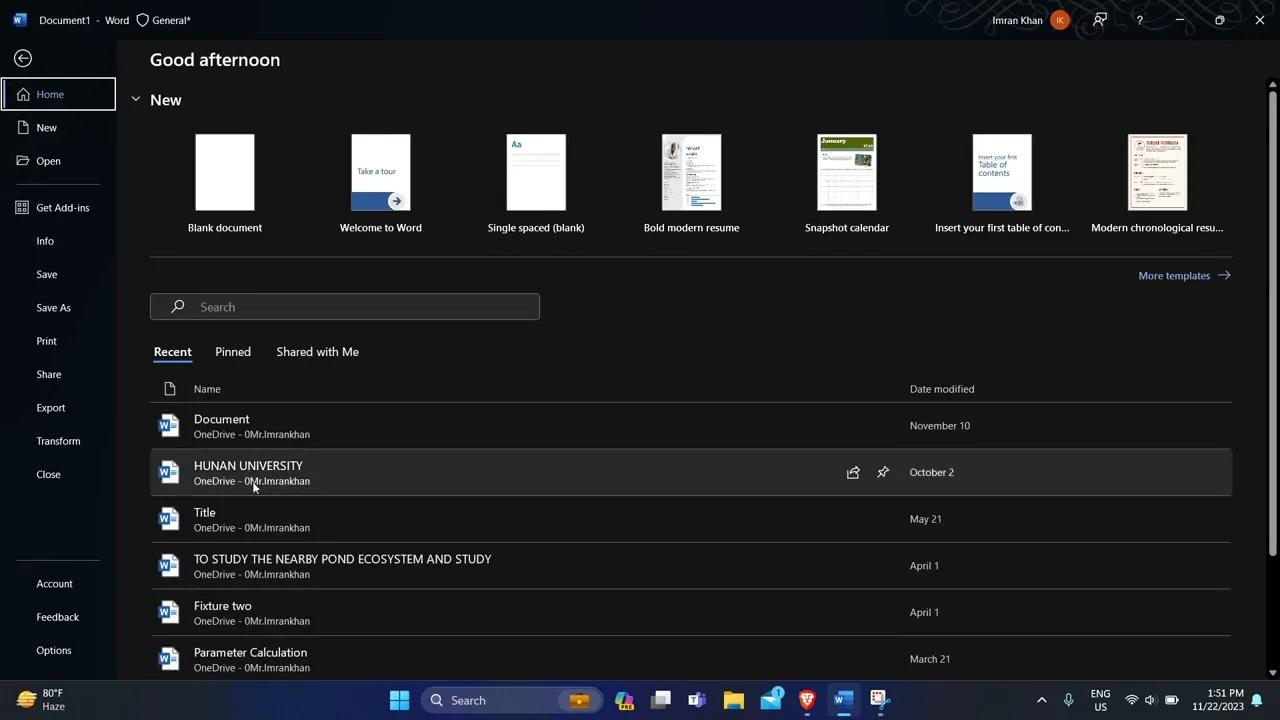Click the Back arrow in the sidebar

pyautogui.click(x=22, y=58)
